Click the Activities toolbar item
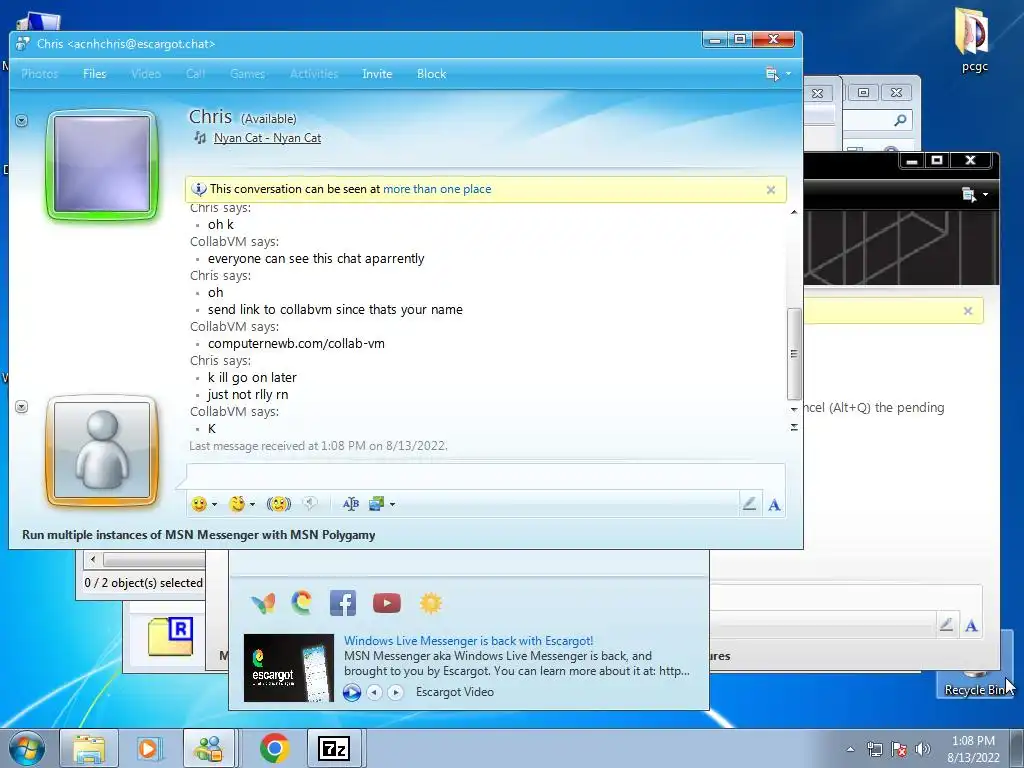 coord(314,74)
